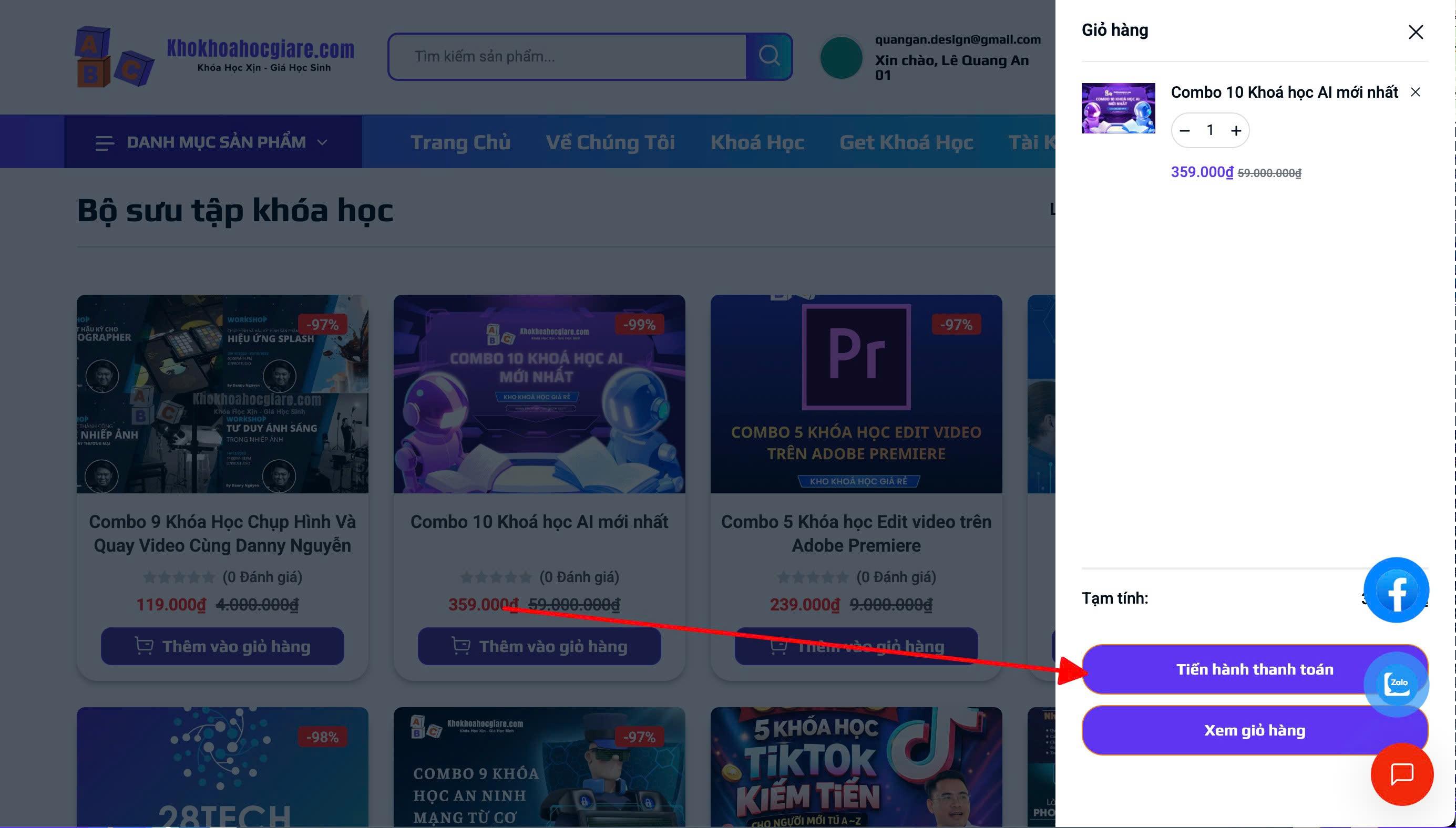Add Combo 10 Khoá học AI to cart

[539, 646]
